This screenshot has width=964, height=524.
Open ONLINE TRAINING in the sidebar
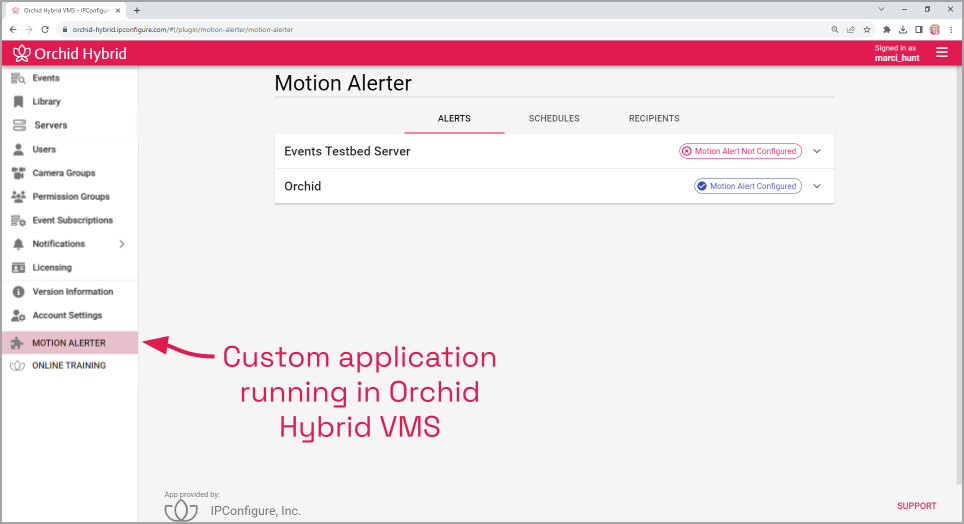69,365
